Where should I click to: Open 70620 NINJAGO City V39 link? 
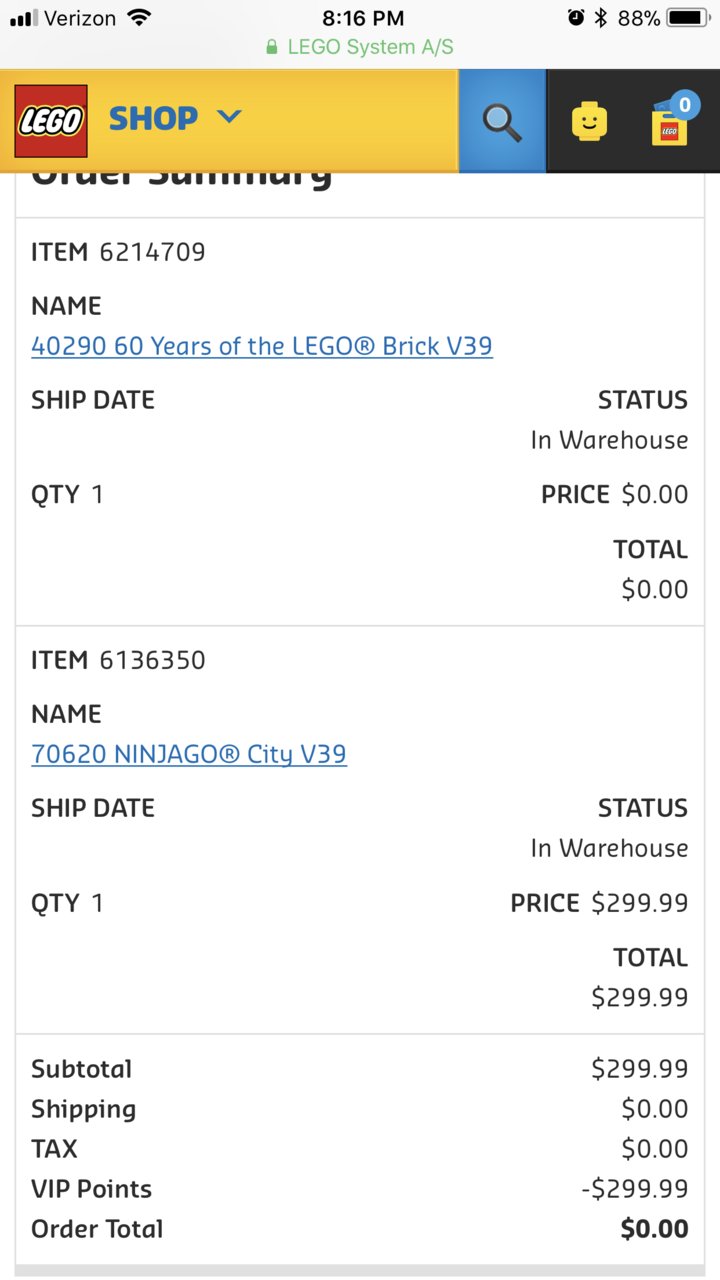coord(189,754)
